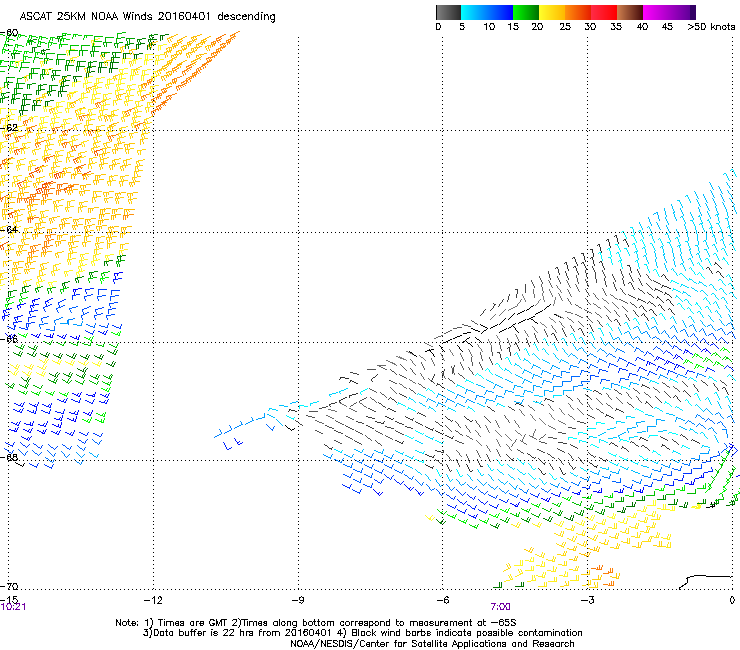Viewport: 740px width, 650px height.
Task: Select the red 30-35 knots legend band
Action: 604,12
